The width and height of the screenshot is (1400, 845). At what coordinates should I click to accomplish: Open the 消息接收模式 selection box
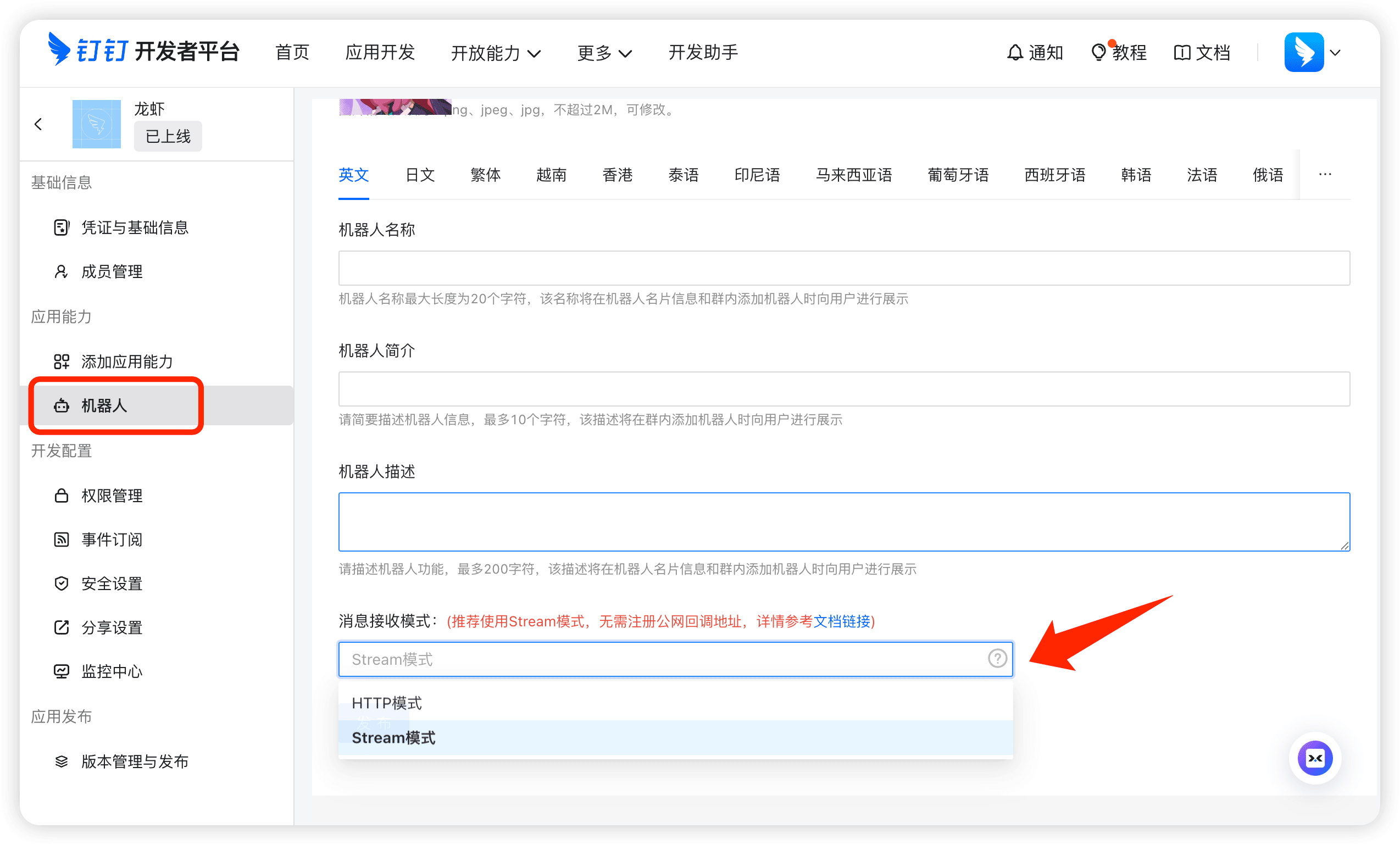[x=625, y=659]
